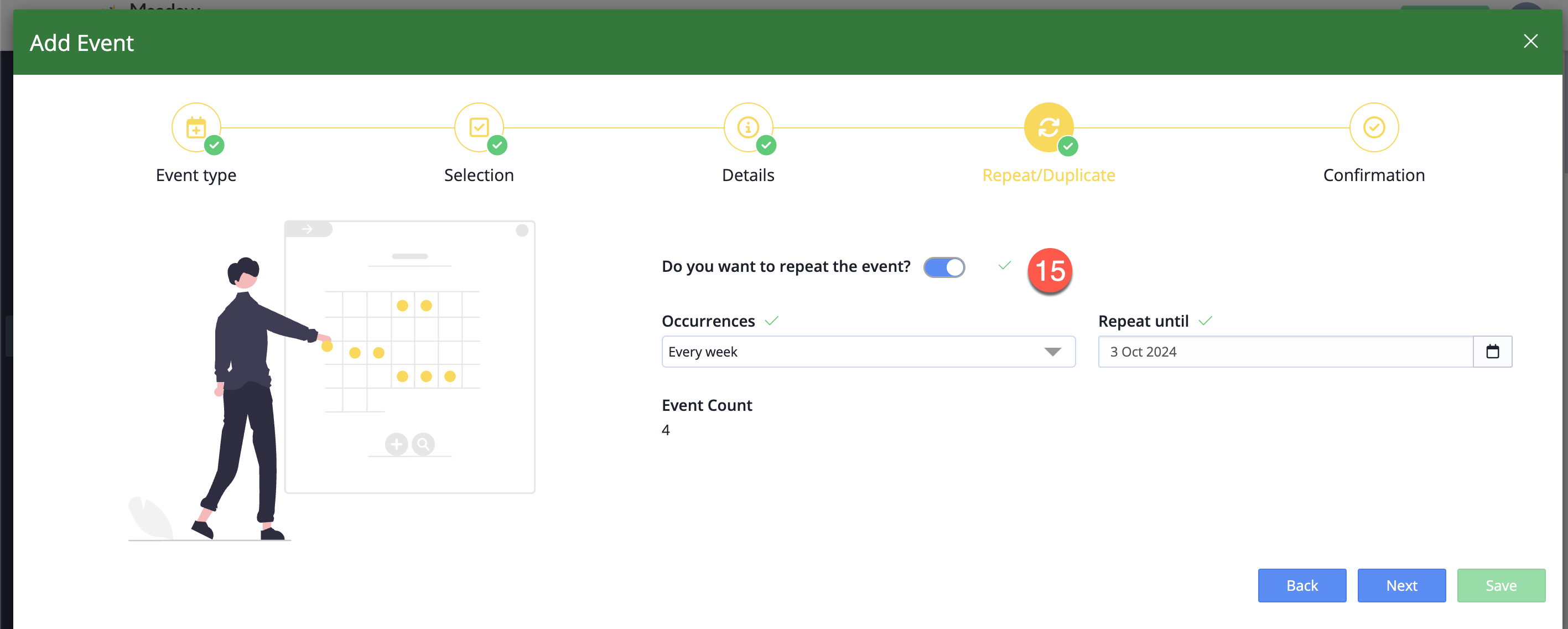Click the Repeat until date field
Viewport: 1568px width, 629px height.
click(x=1286, y=352)
